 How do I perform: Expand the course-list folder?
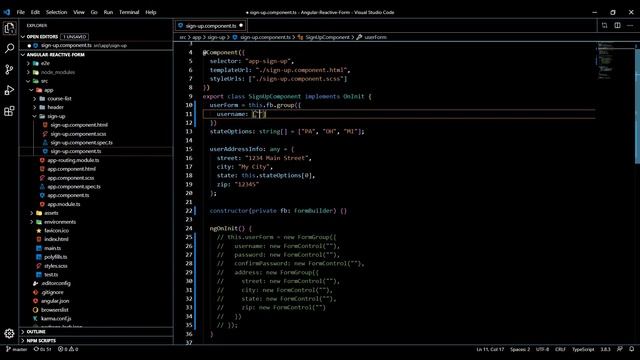(x=35, y=98)
